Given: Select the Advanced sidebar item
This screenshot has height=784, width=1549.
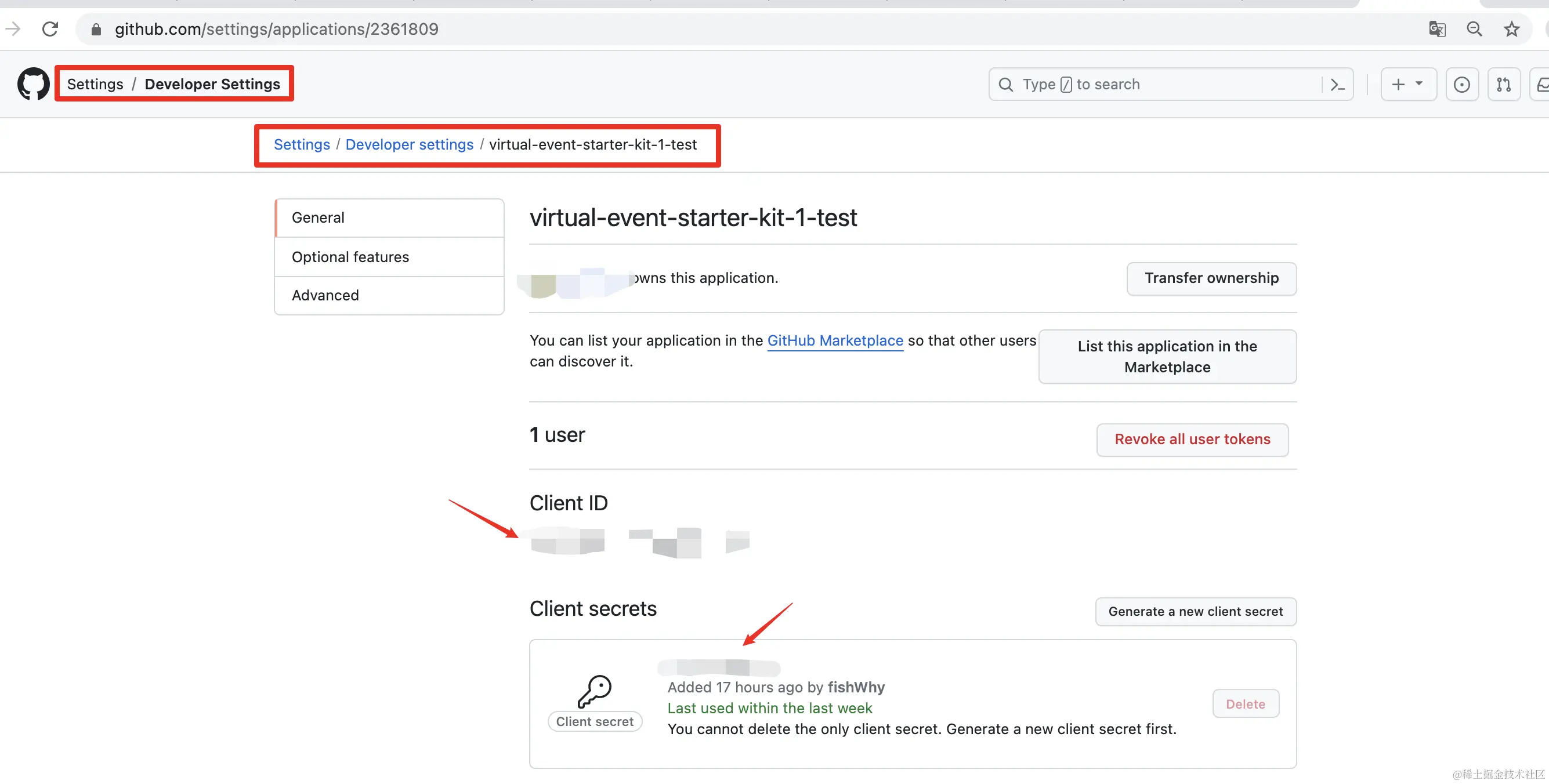Looking at the screenshot, I should point(325,295).
